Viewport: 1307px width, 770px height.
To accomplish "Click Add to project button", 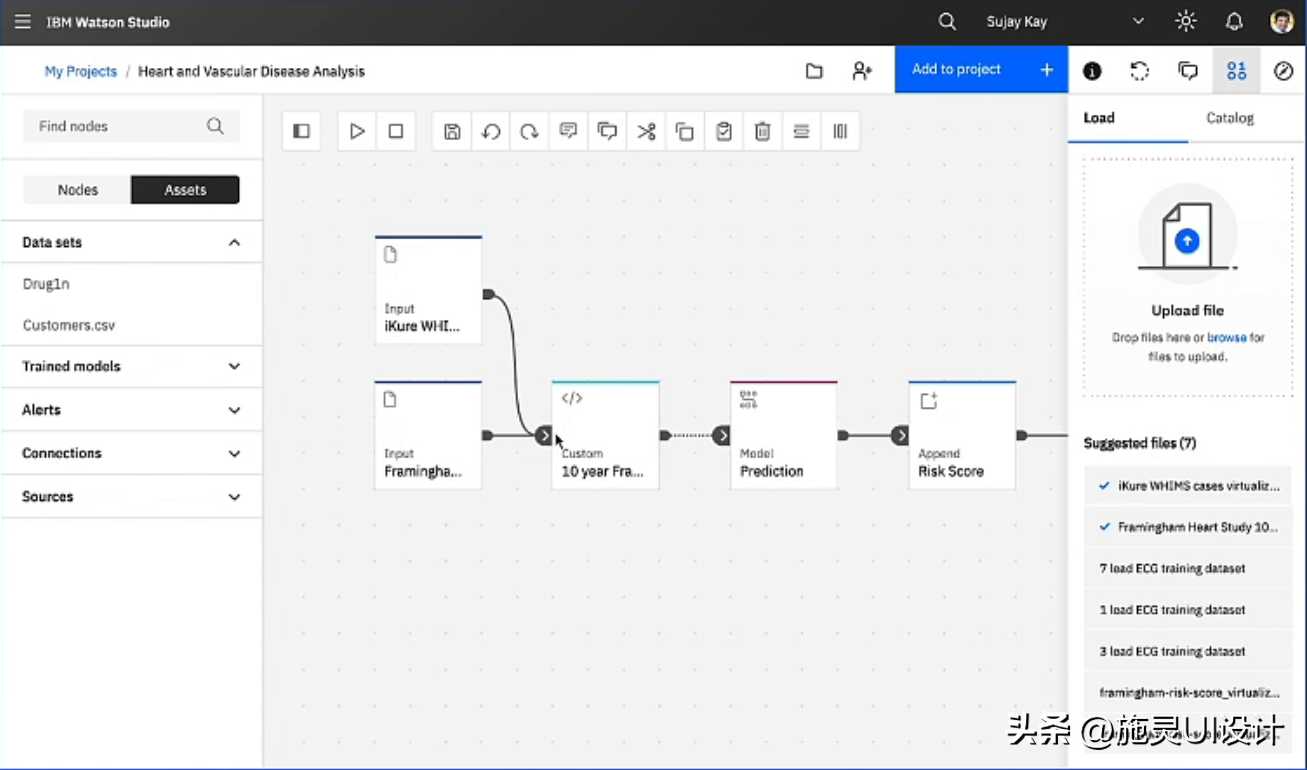I will pos(981,70).
